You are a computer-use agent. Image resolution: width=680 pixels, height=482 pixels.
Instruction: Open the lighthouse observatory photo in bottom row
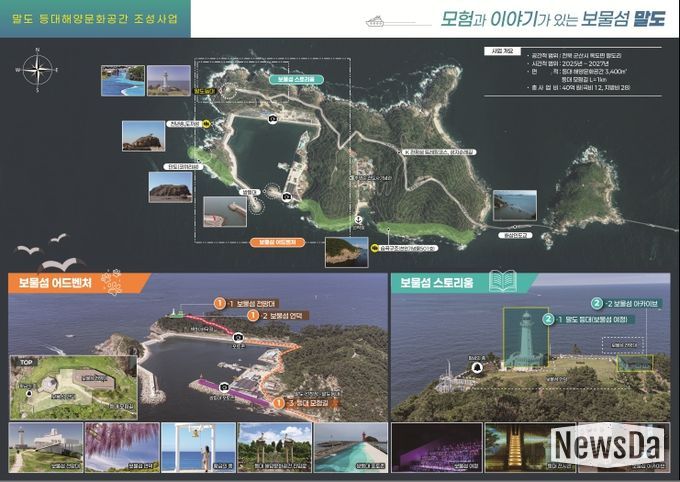[x=46, y=448]
